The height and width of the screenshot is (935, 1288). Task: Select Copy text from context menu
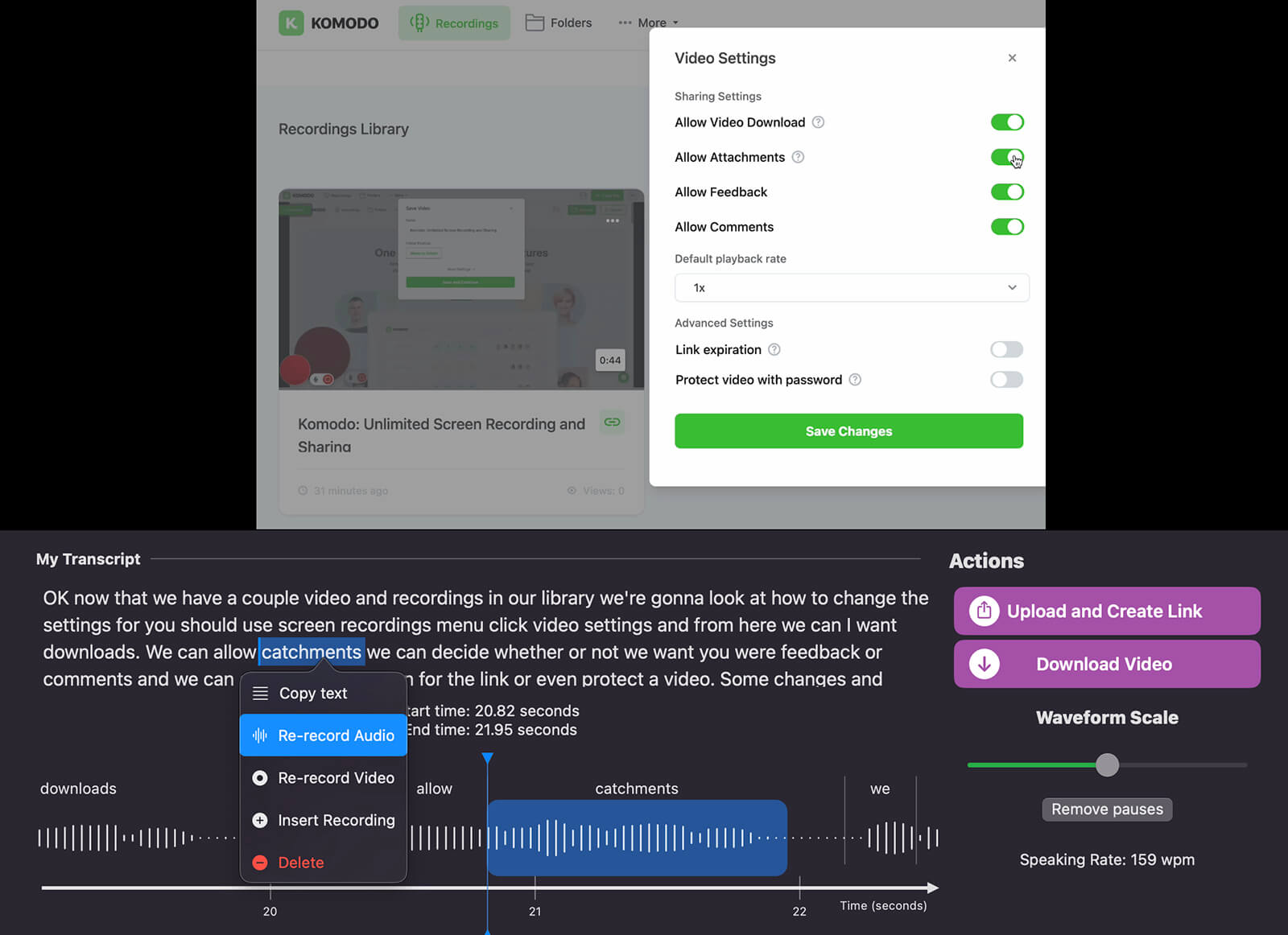324,694
